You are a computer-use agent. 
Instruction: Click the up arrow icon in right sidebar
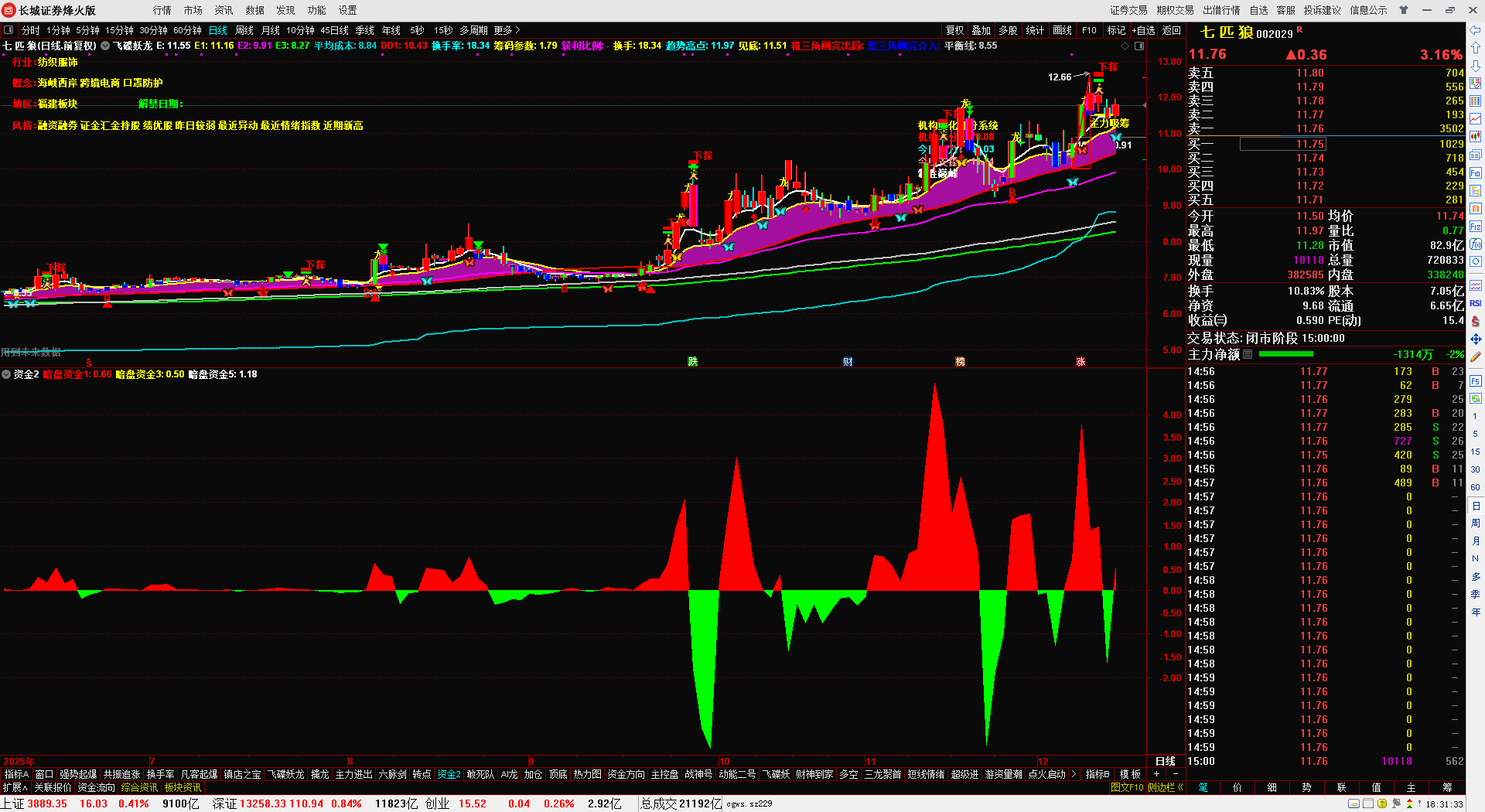(1476, 48)
